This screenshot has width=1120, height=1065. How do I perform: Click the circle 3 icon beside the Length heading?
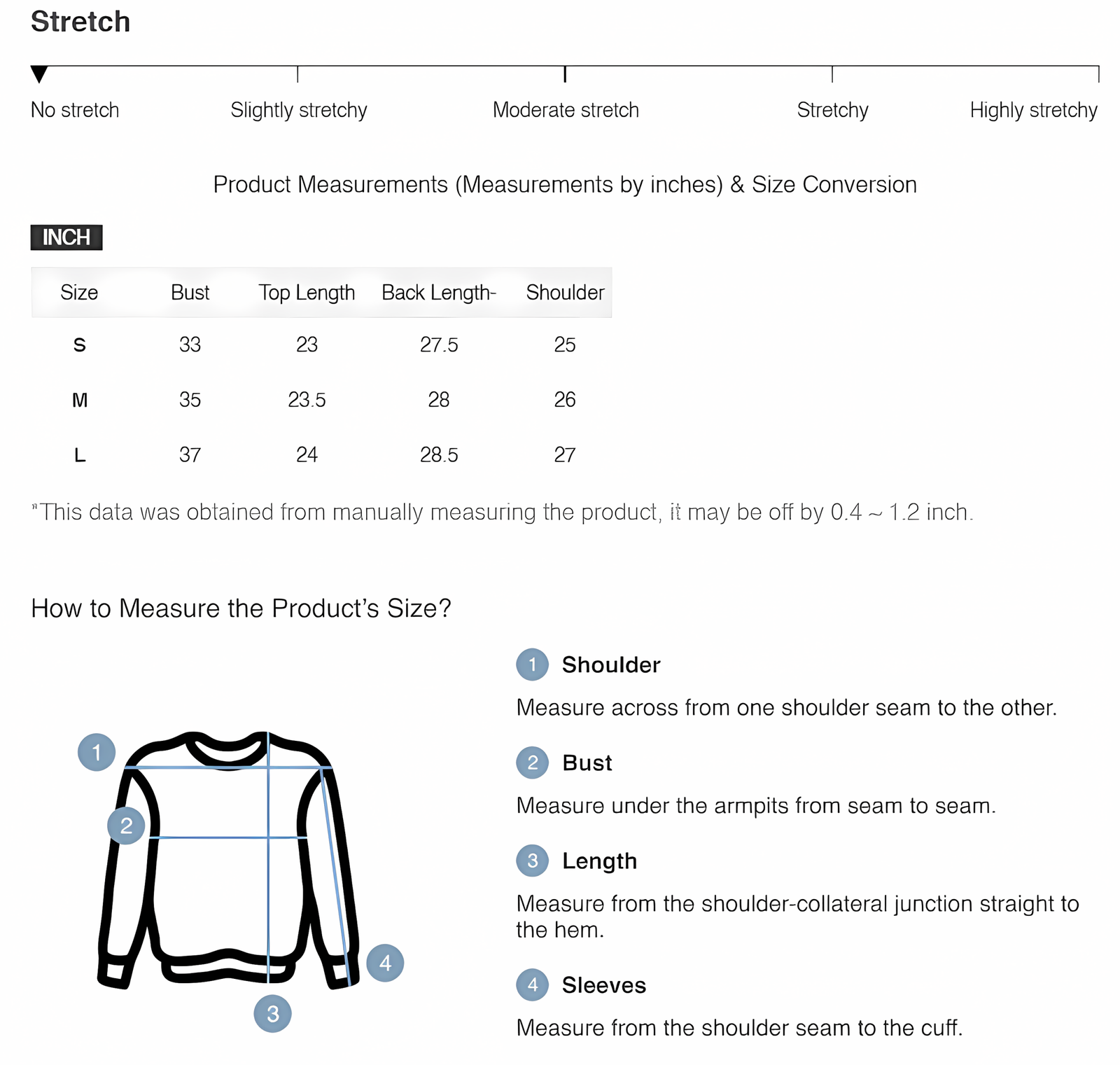coord(533,861)
